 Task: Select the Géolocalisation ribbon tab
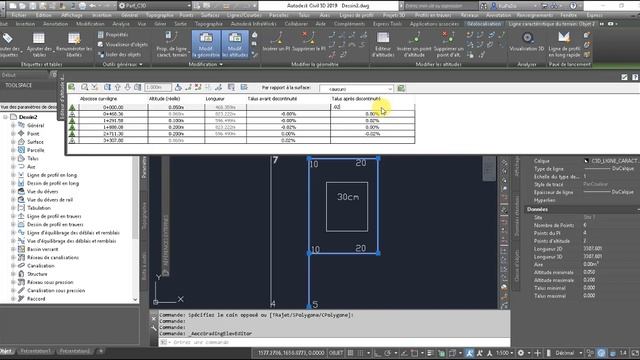pos(485,24)
